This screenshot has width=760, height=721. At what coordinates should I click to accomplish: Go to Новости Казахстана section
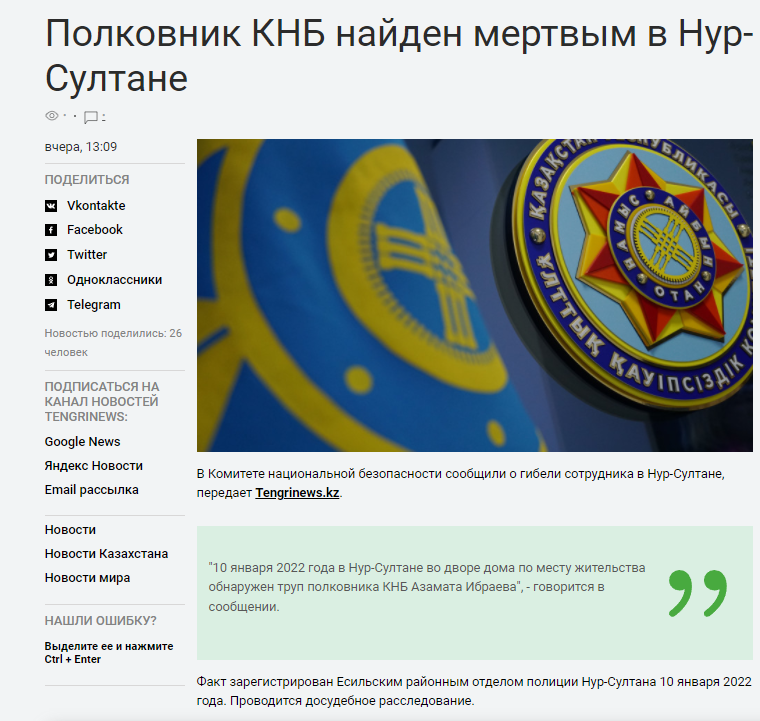(106, 554)
